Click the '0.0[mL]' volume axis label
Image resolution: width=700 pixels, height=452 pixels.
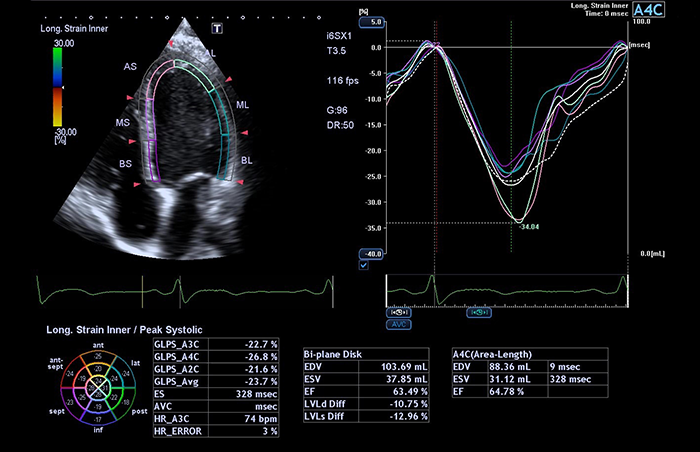(x=652, y=254)
